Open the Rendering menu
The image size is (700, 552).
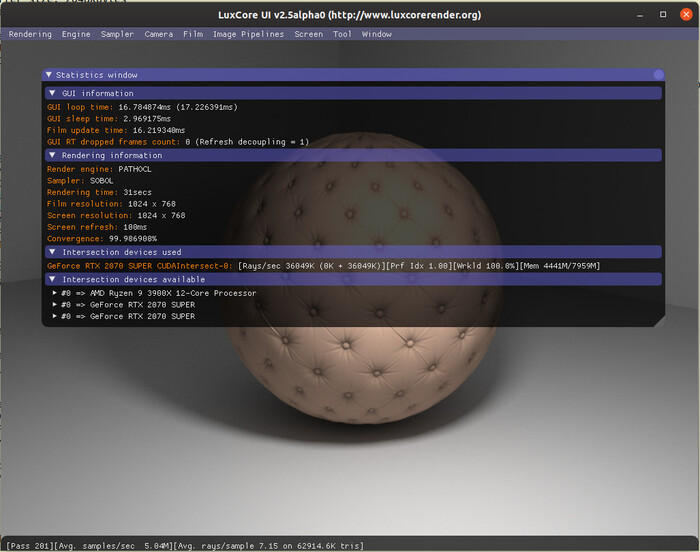point(30,34)
